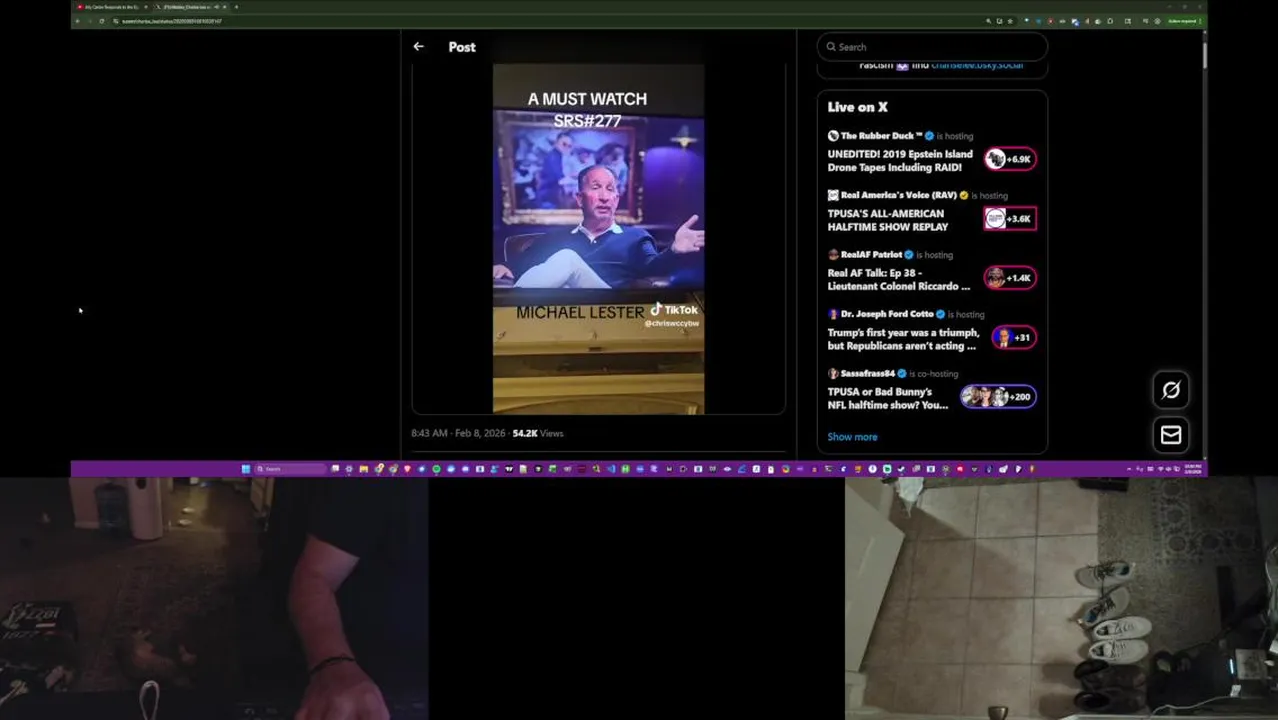The image size is (1278, 720).
Task: Click Real America's Voice host avatar
Action: point(833,195)
